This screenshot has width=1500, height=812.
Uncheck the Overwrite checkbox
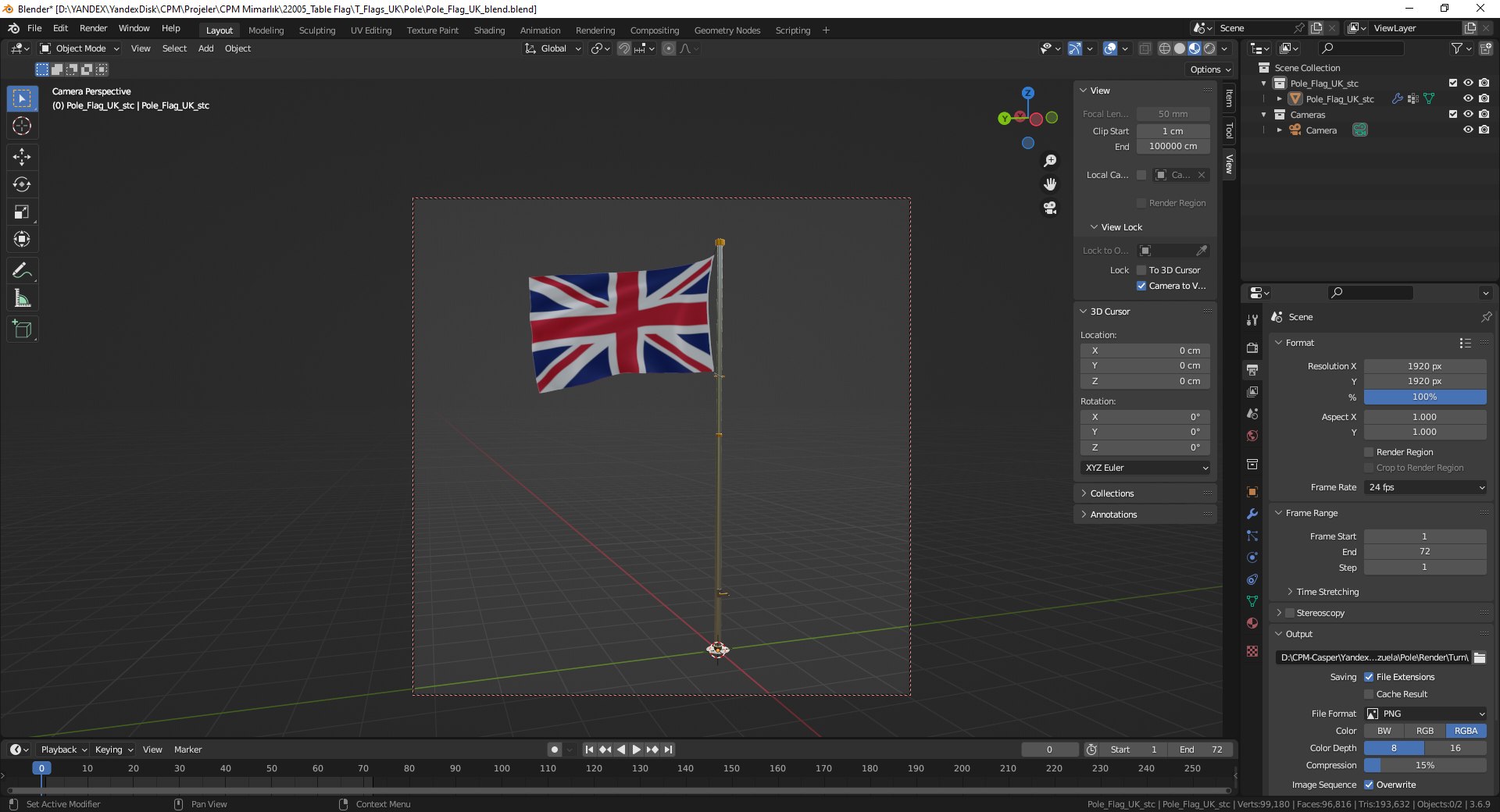click(1369, 785)
